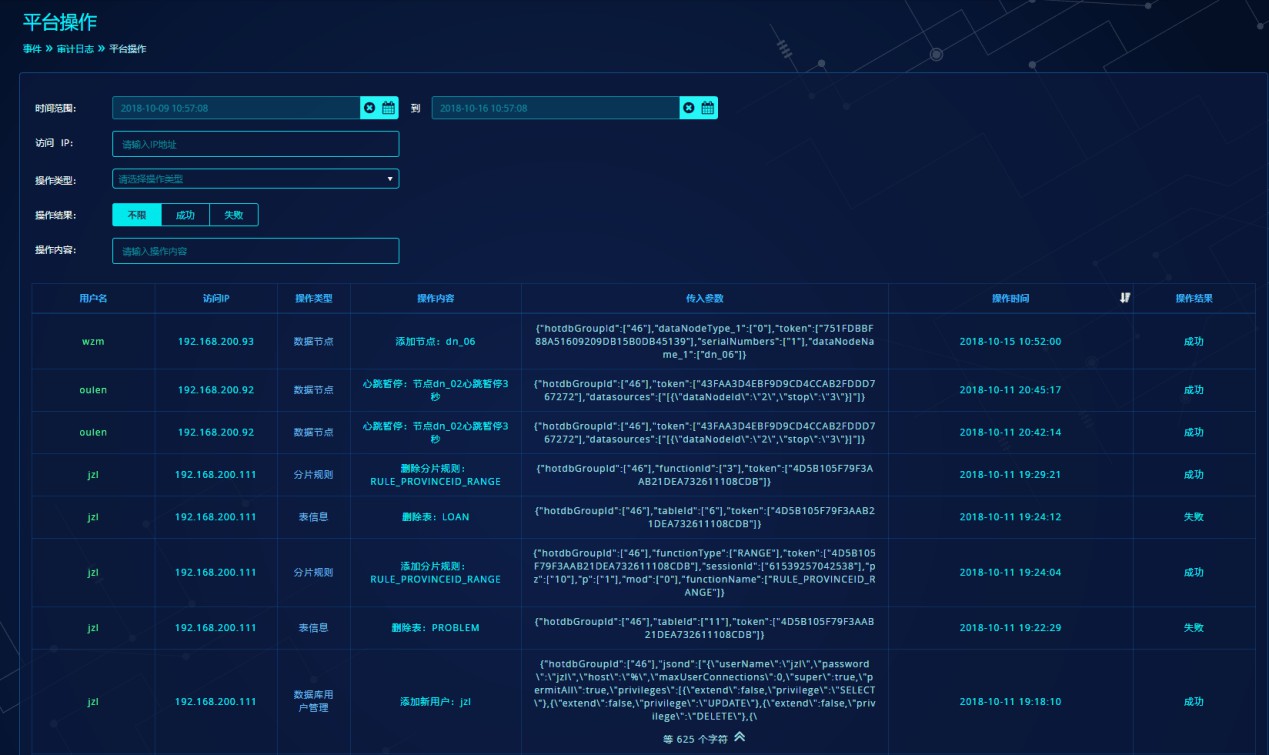
Task: Select the 不限 result filter
Action: point(137,215)
